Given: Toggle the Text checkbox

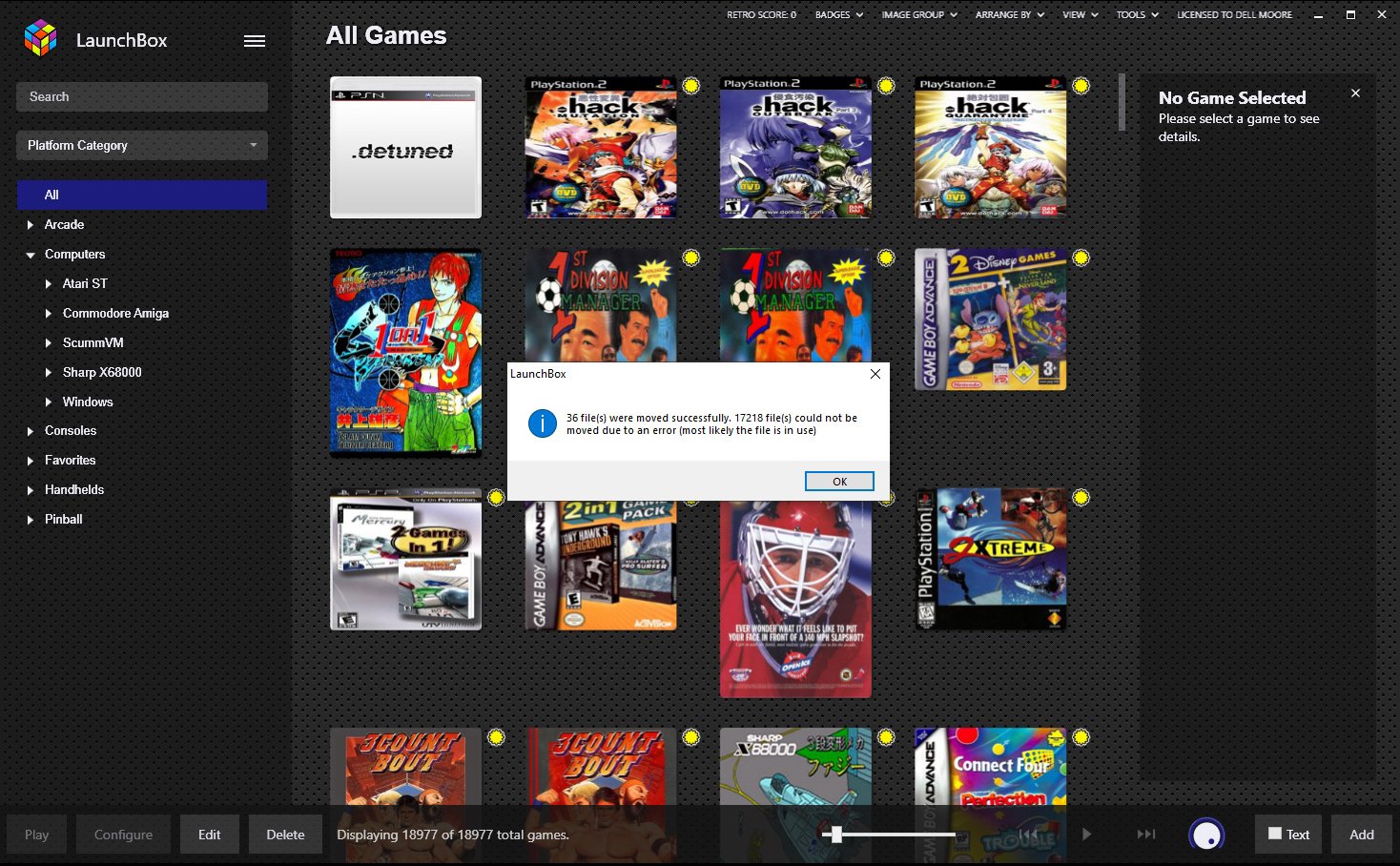Looking at the screenshot, I should (1274, 834).
